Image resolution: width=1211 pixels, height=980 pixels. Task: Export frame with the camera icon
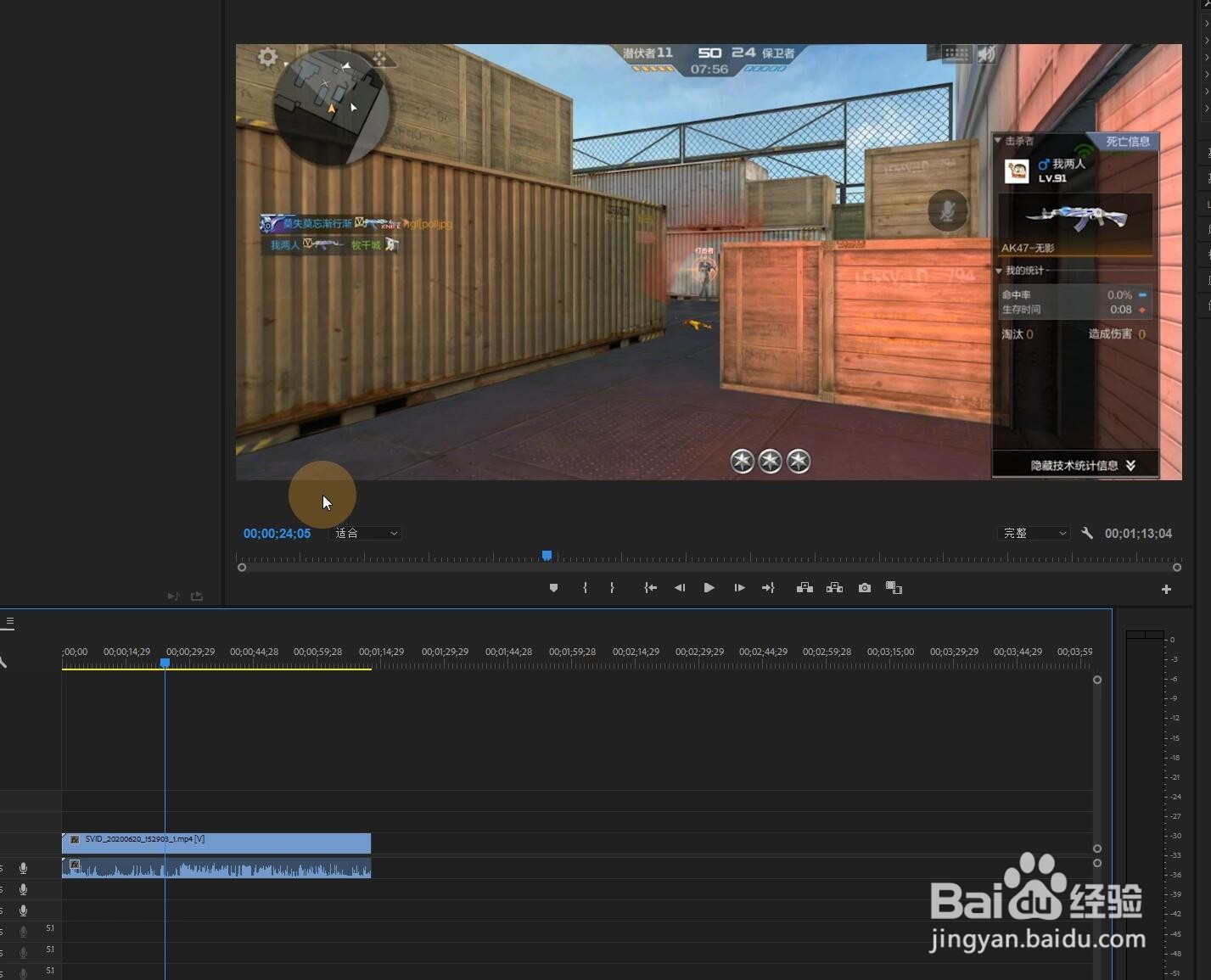[864, 588]
